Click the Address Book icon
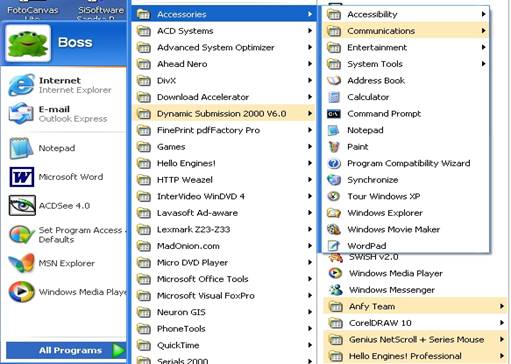511x364 pixels. 334,80
